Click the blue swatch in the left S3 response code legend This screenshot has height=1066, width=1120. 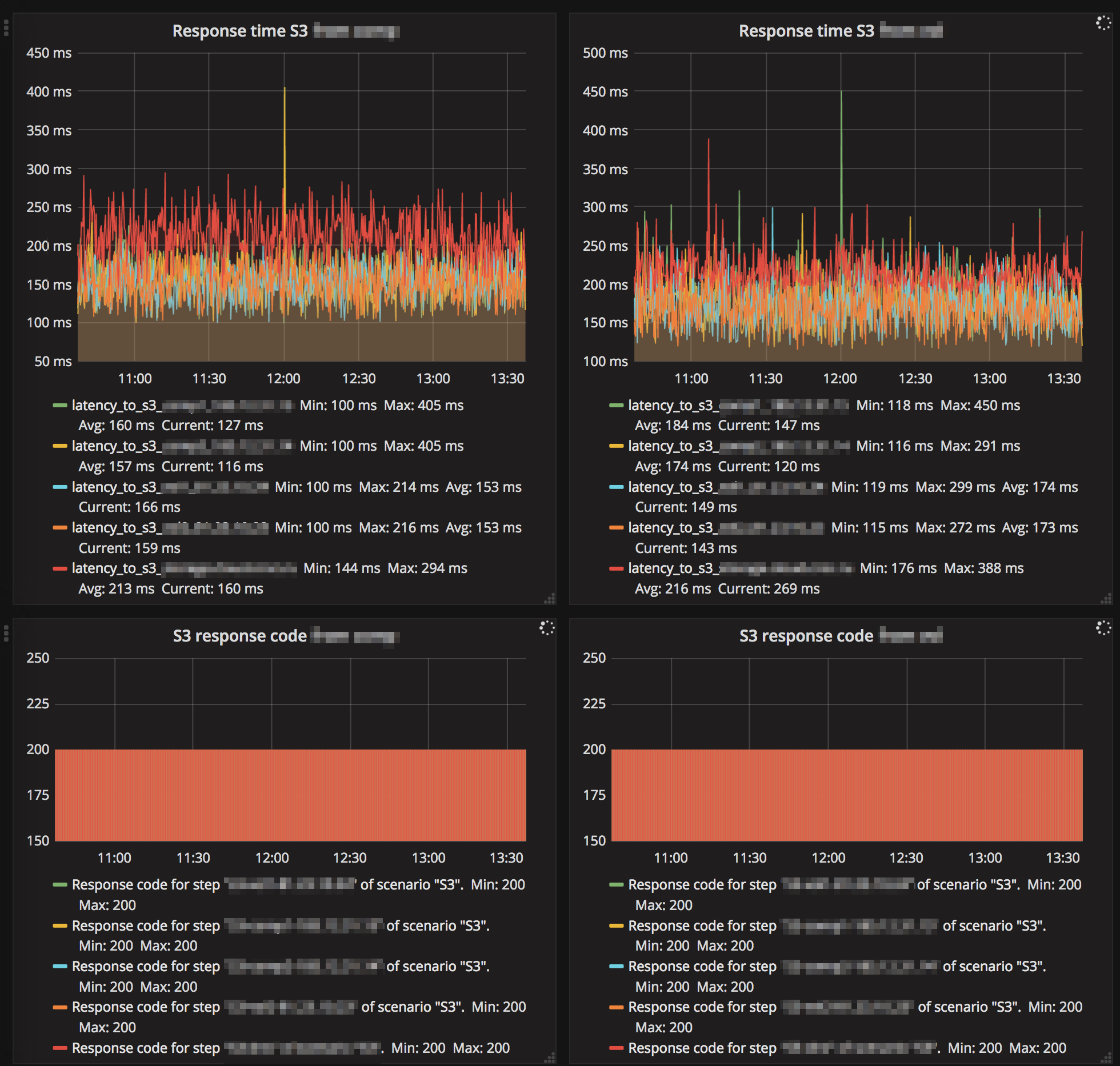pos(60,967)
